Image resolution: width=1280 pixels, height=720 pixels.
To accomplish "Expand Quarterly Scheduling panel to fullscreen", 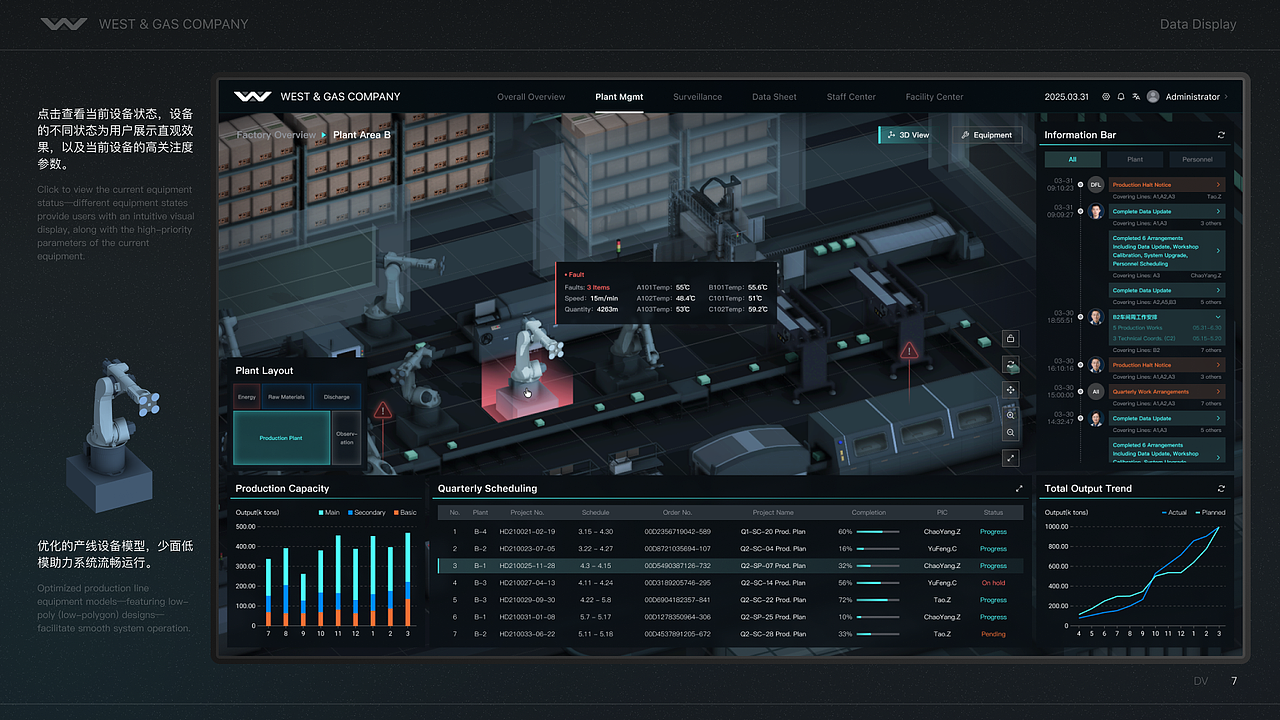I will (x=1019, y=489).
